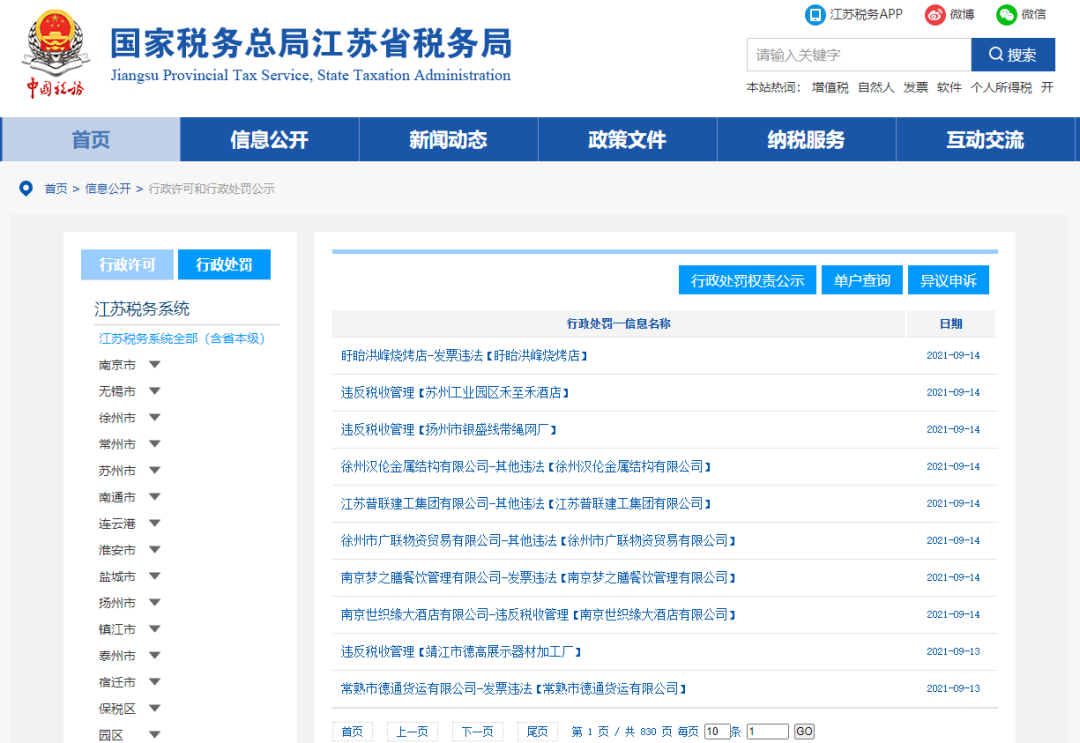Click the 中国税务 emblem logo
The height and width of the screenshot is (743, 1080).
coord(55,50)
